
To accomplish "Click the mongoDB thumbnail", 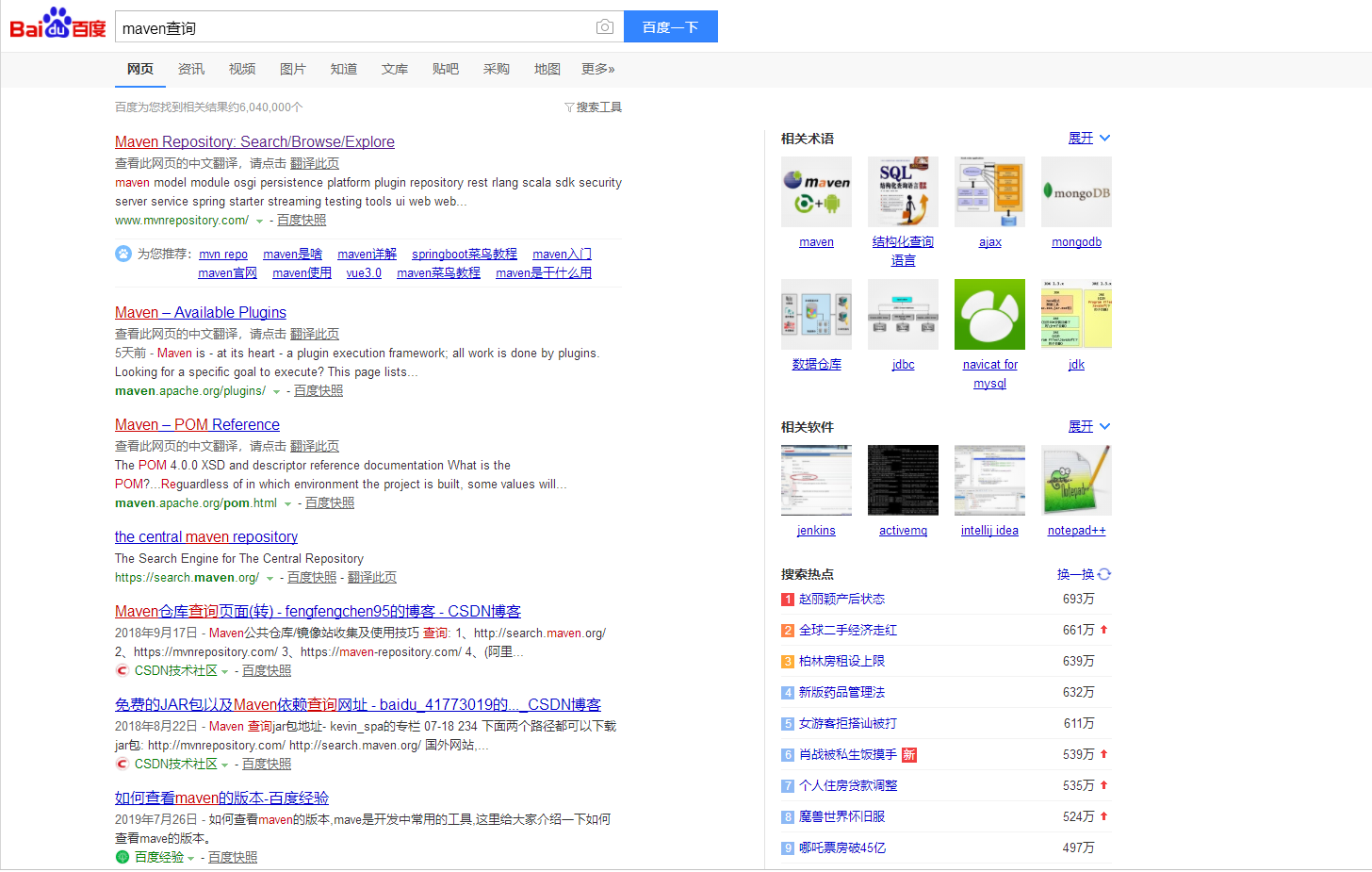I will pos(1076,191).
